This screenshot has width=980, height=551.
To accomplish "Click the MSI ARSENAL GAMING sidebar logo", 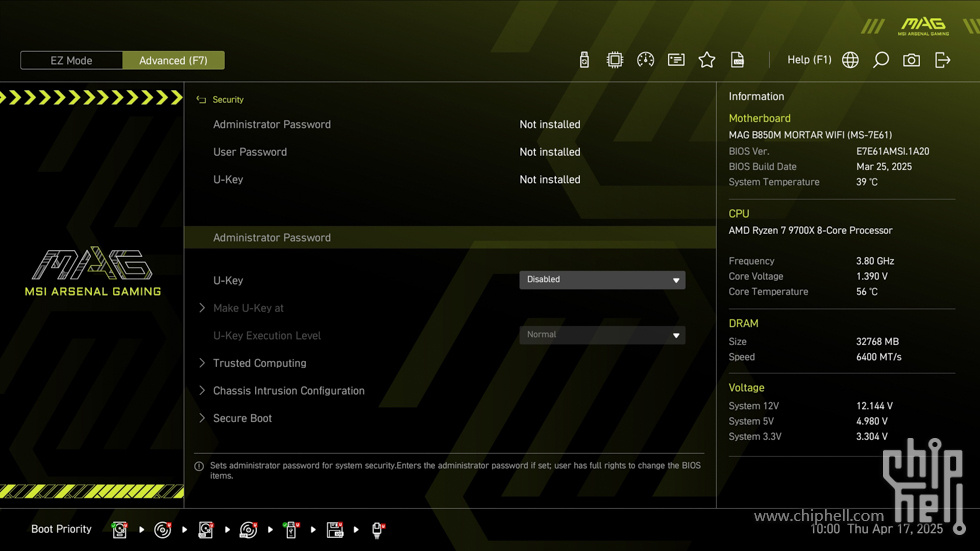I will click(x=92, y=271).
